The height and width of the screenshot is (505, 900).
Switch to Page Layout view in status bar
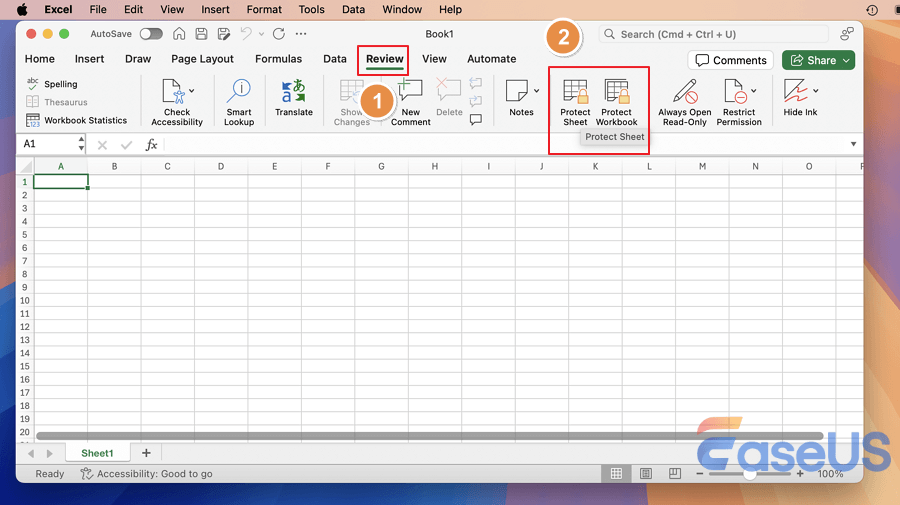[646, 473]
